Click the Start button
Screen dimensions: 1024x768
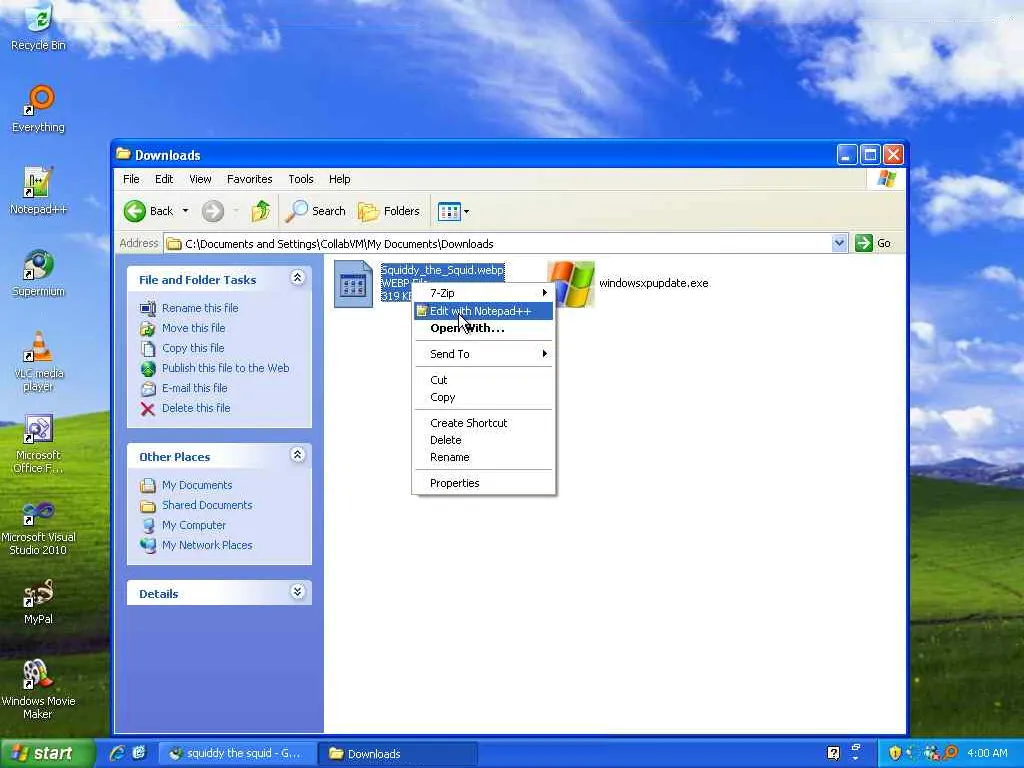click(x=46, y=753)
